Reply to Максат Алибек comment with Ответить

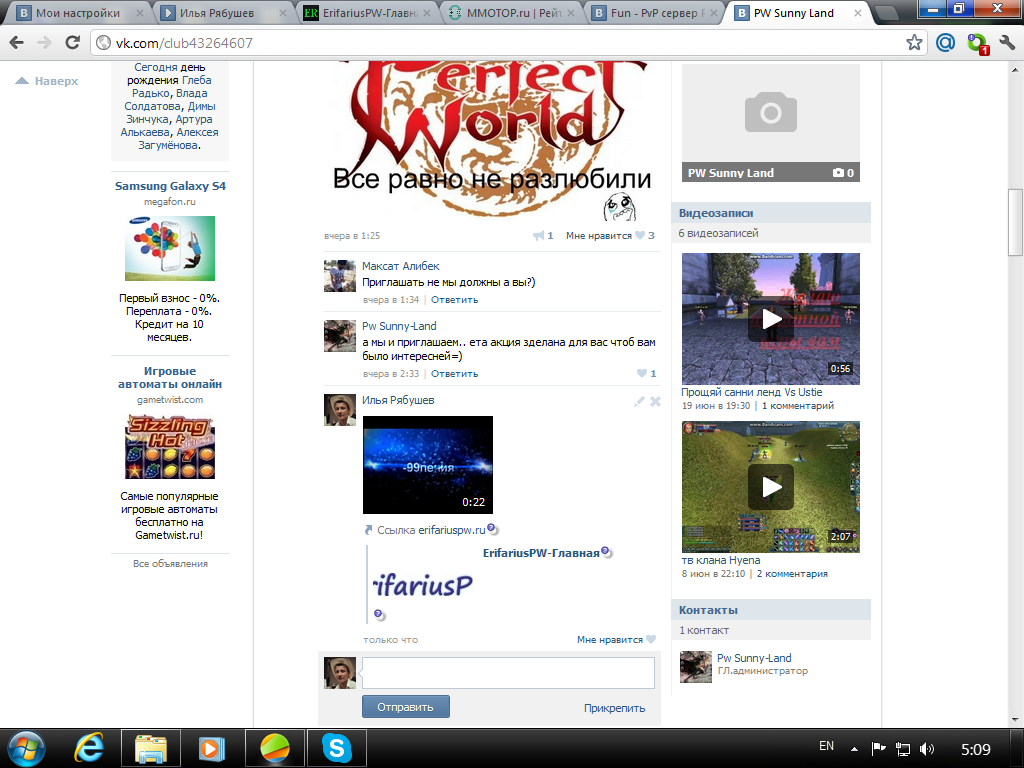coord(454,300)
